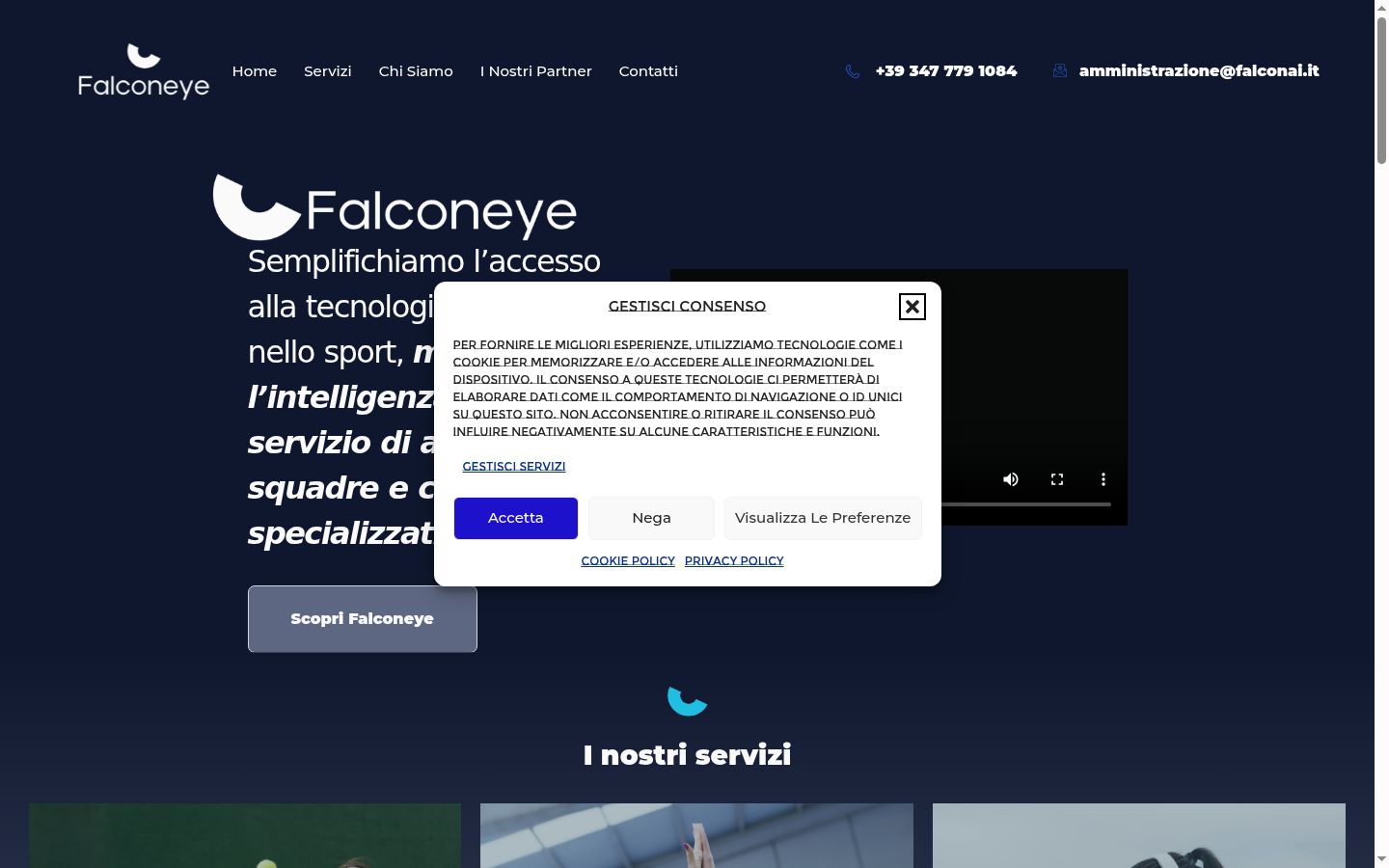This screenshot has height=868, width=1389.
Task: Click the email envelope icon in header
Action: [1060, 70]
